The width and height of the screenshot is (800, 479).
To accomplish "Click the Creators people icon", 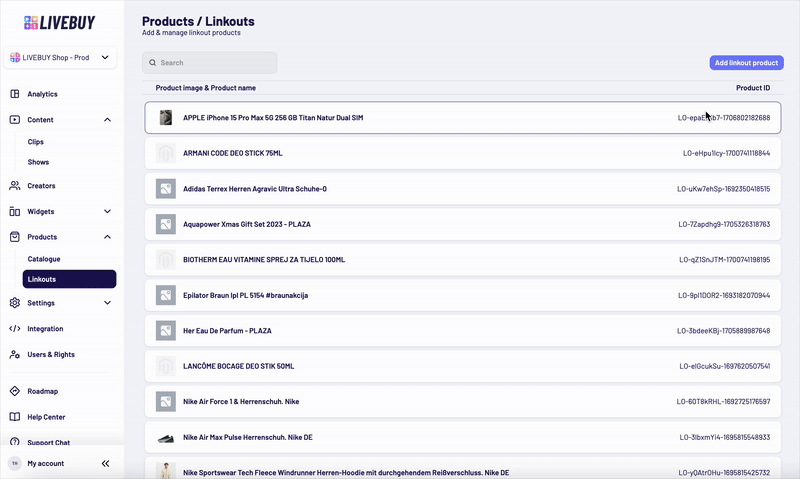I will 15,186.
